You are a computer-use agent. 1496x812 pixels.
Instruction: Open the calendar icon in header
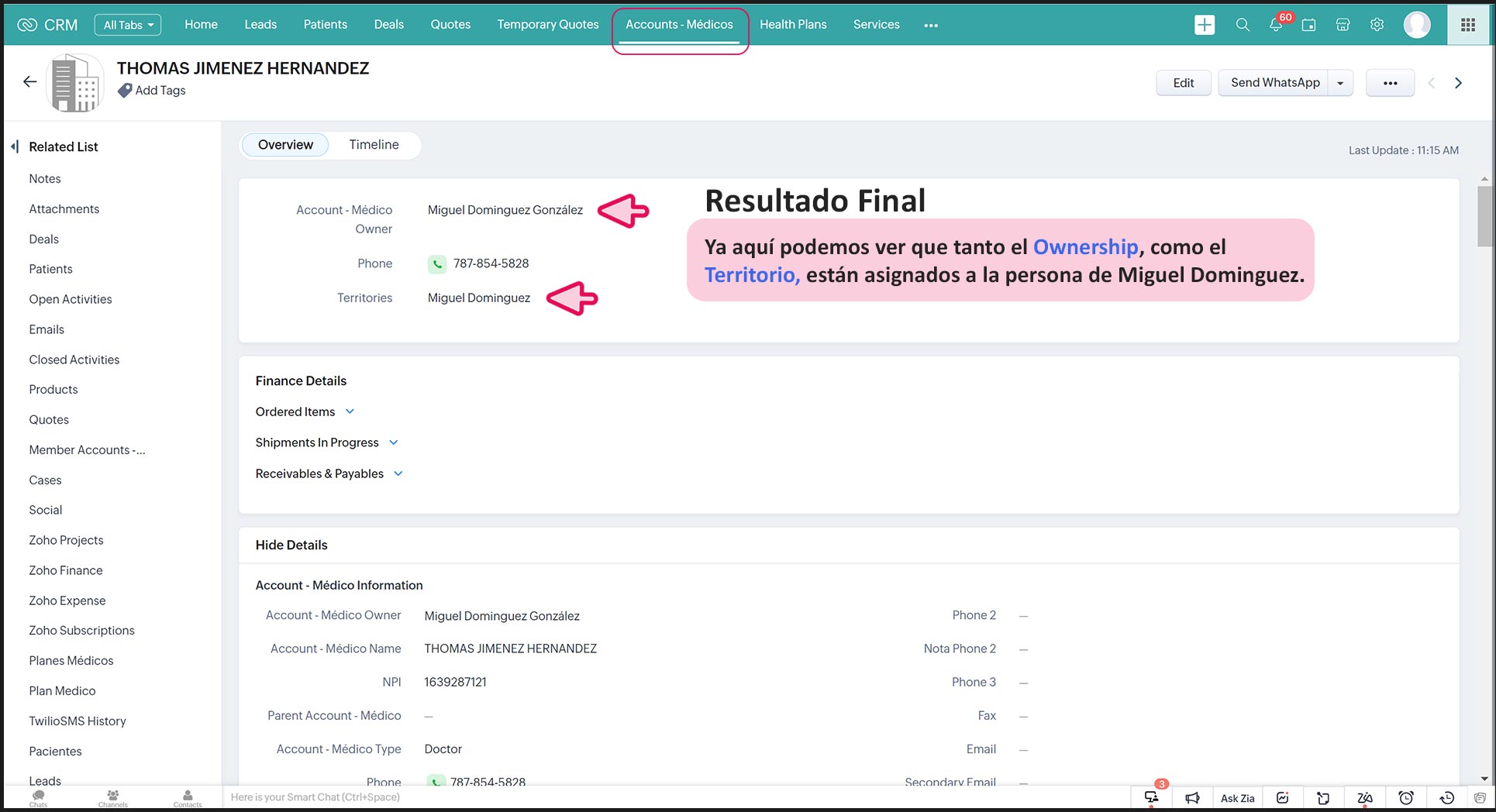click(x=1309, y=25)
